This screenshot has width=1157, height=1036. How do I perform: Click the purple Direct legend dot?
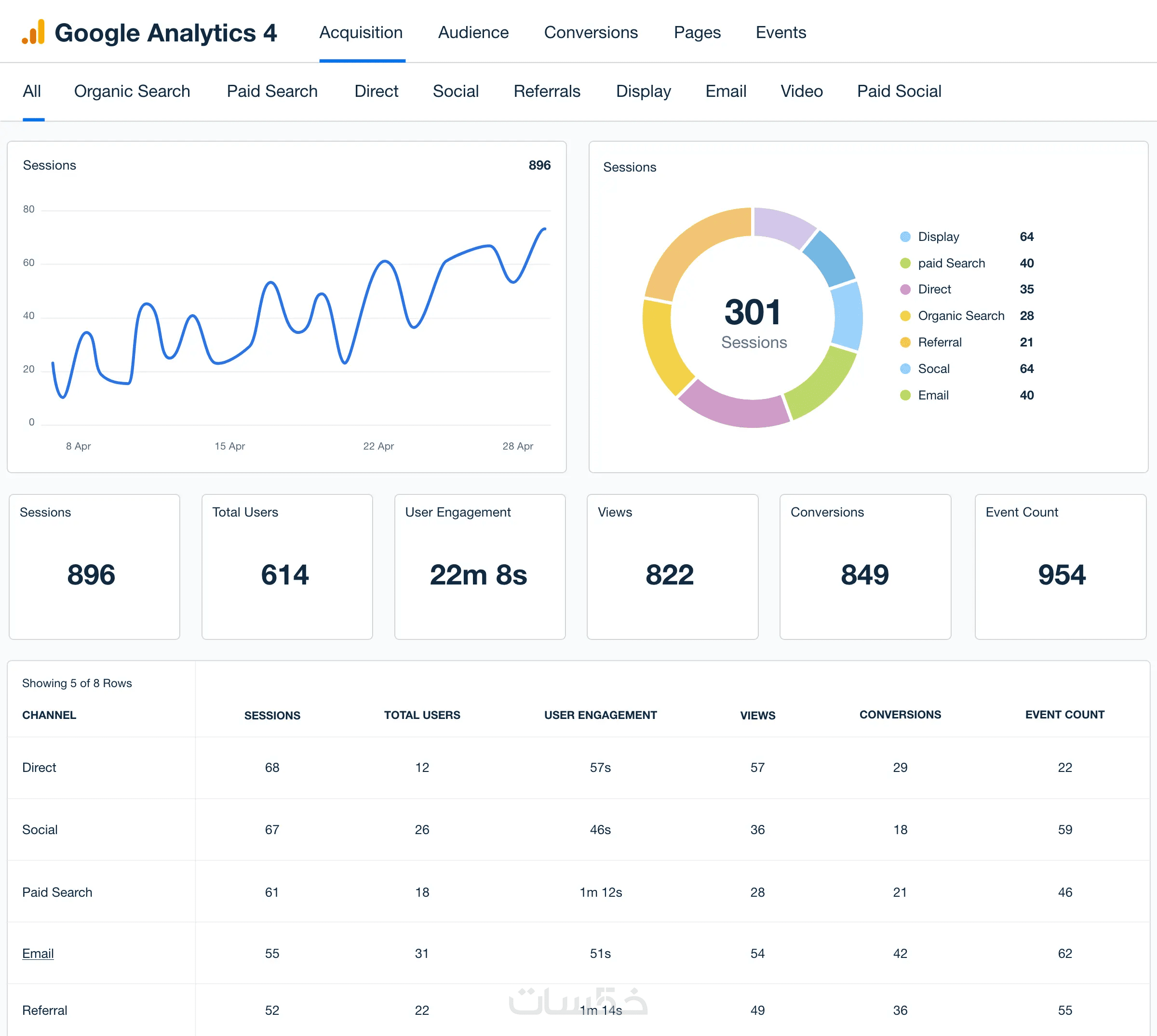click(x=905, y=289)
